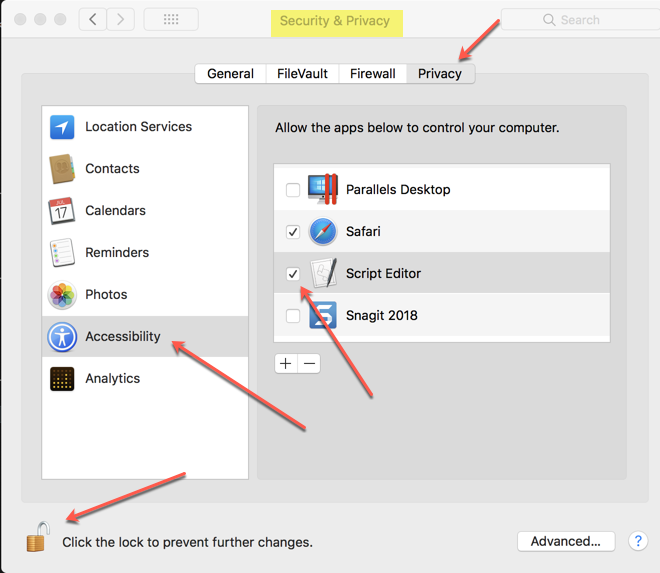Image resolution: width=660 pixels, height=573 pixels.
Task: Click the Safari compass icon
Action: [x=323, y=232]
